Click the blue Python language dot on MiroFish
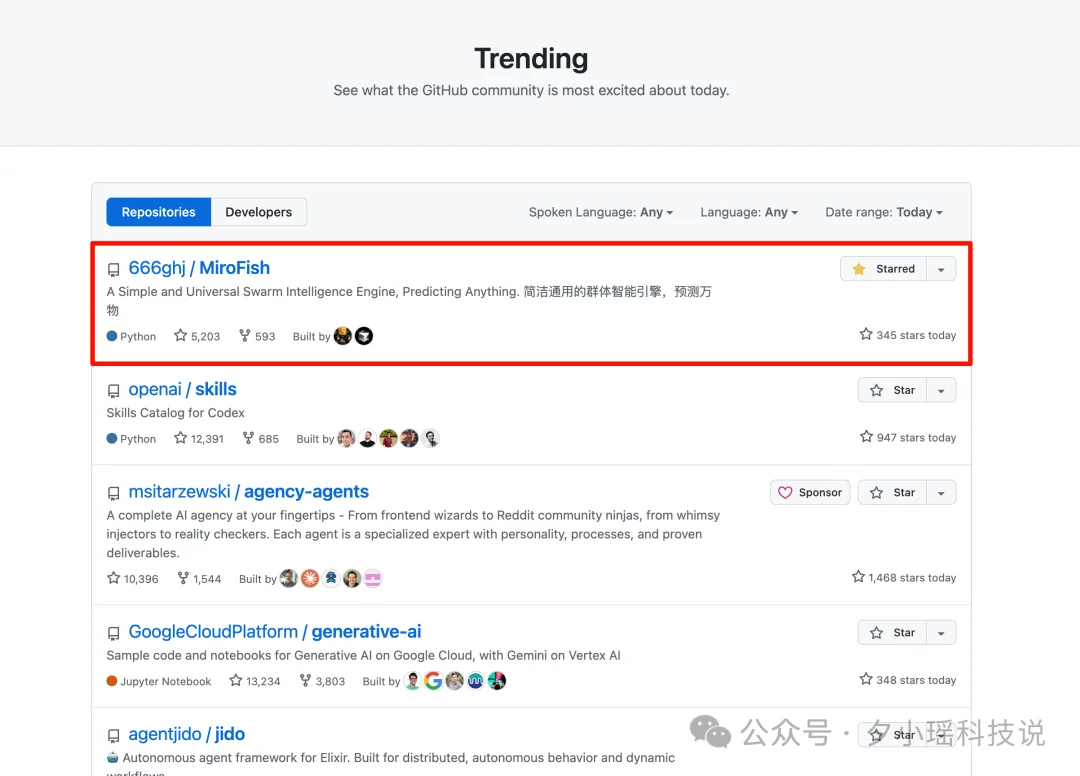 coord(112,336)
